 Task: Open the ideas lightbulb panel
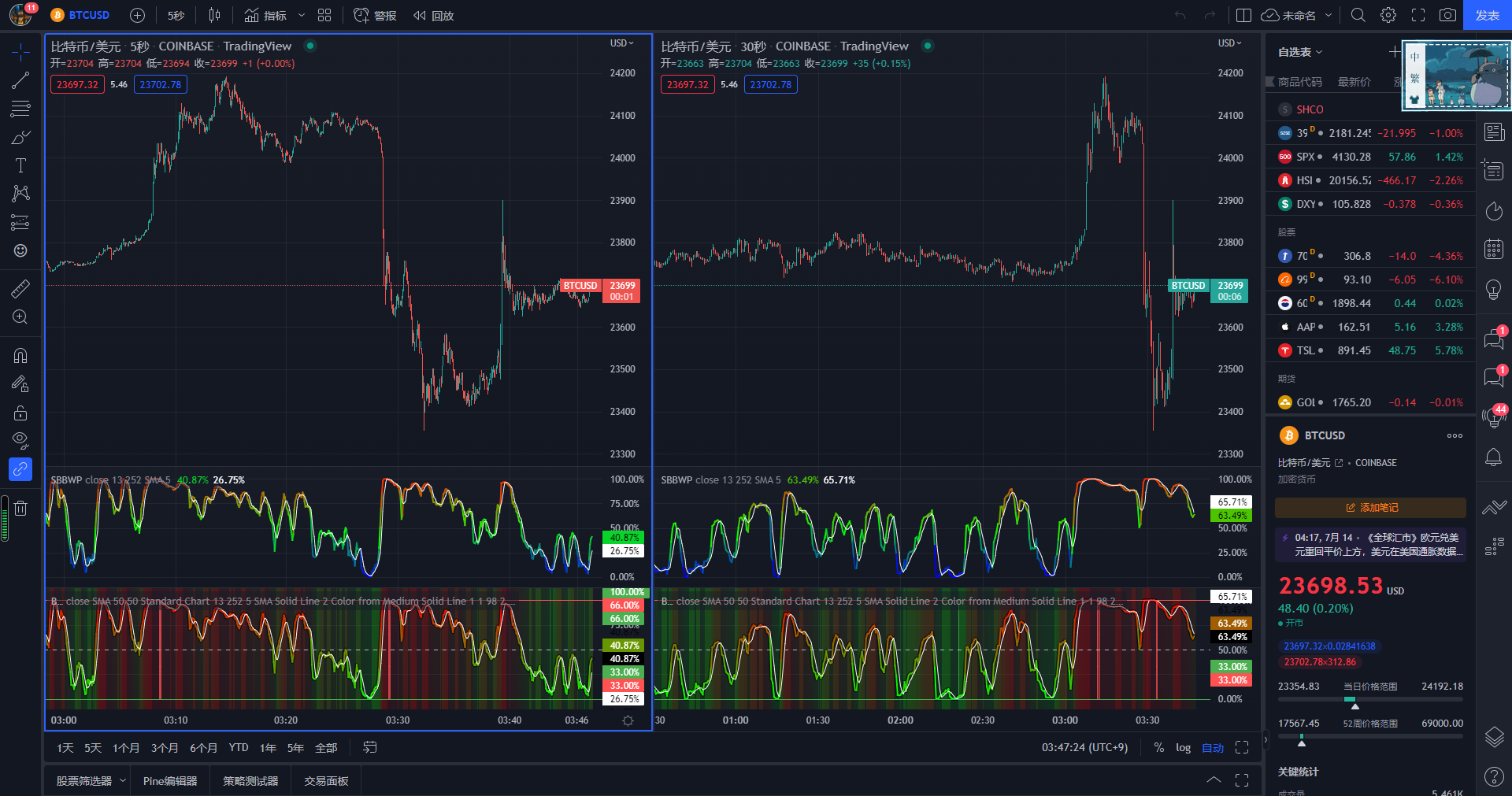tap(1494, 290)
